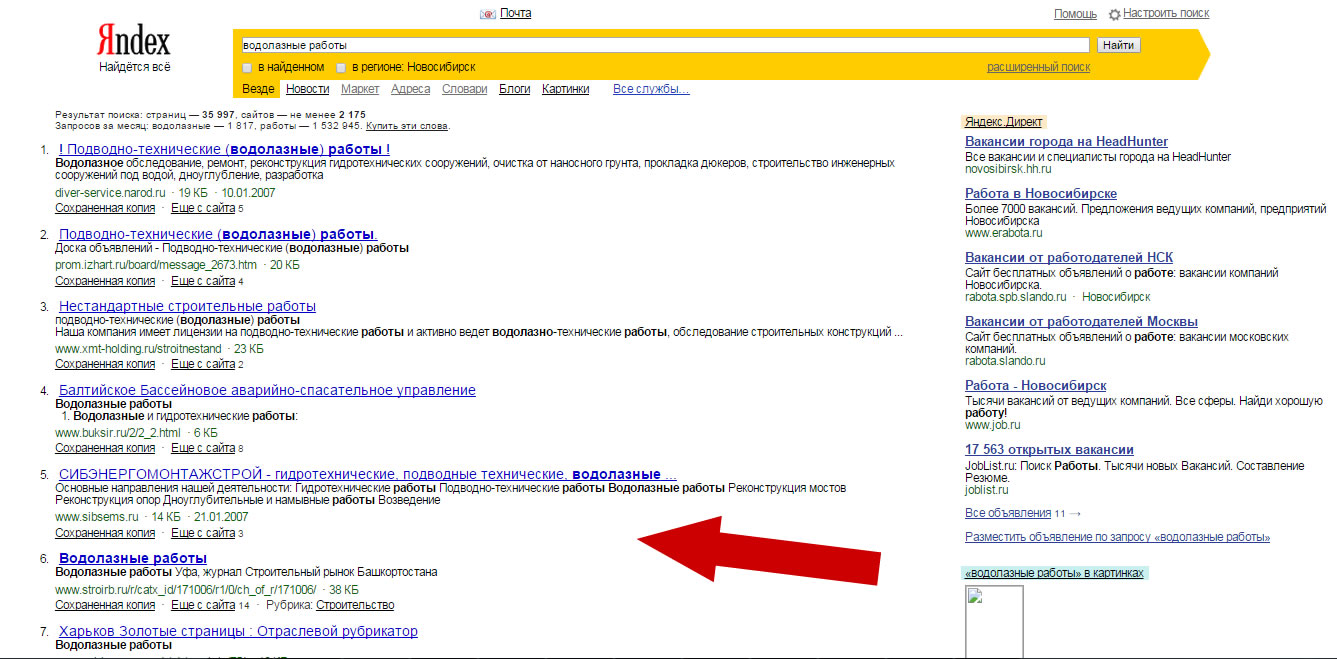Click the www.sibsems.ru address text
Viewport: 1337px width, 659px height.
(x=97, y=517)
